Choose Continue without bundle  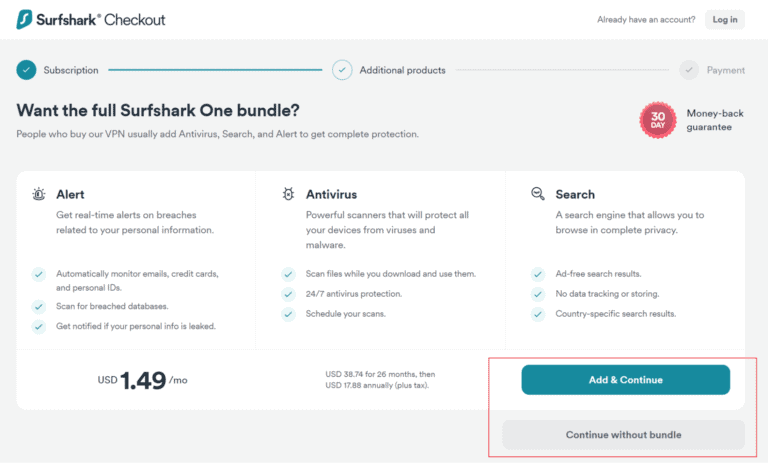click(x=623, y=435)
